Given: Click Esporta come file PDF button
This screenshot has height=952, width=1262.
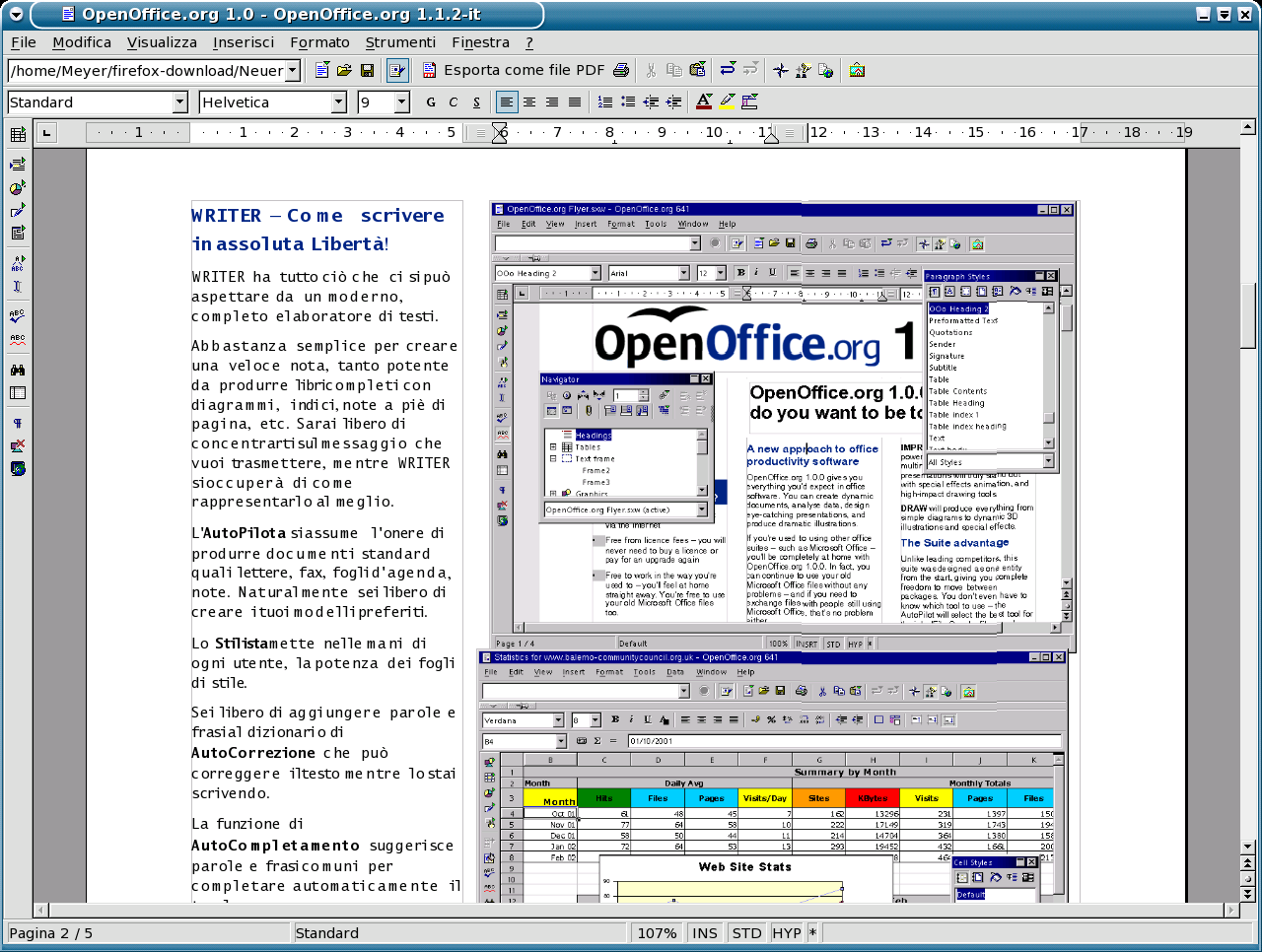Looking at the screenshot, I should coord(514,70).
